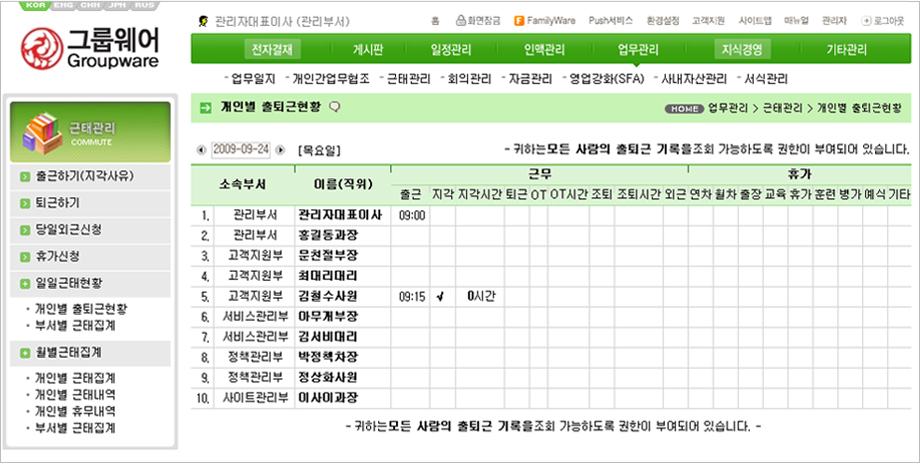
Task: Click the date field showing 2009-09-24
Action: point(241,149)
